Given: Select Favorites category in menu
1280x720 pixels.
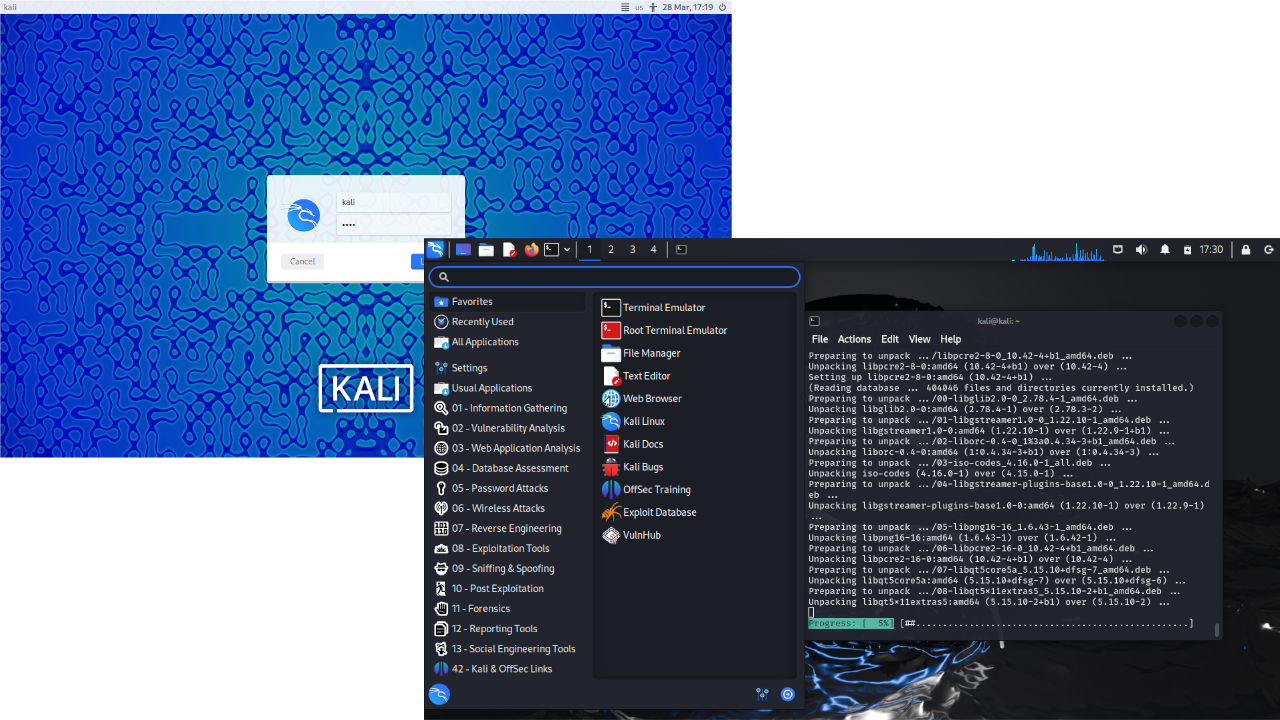Looking at the screenshot, I should [x=509, y=301].
